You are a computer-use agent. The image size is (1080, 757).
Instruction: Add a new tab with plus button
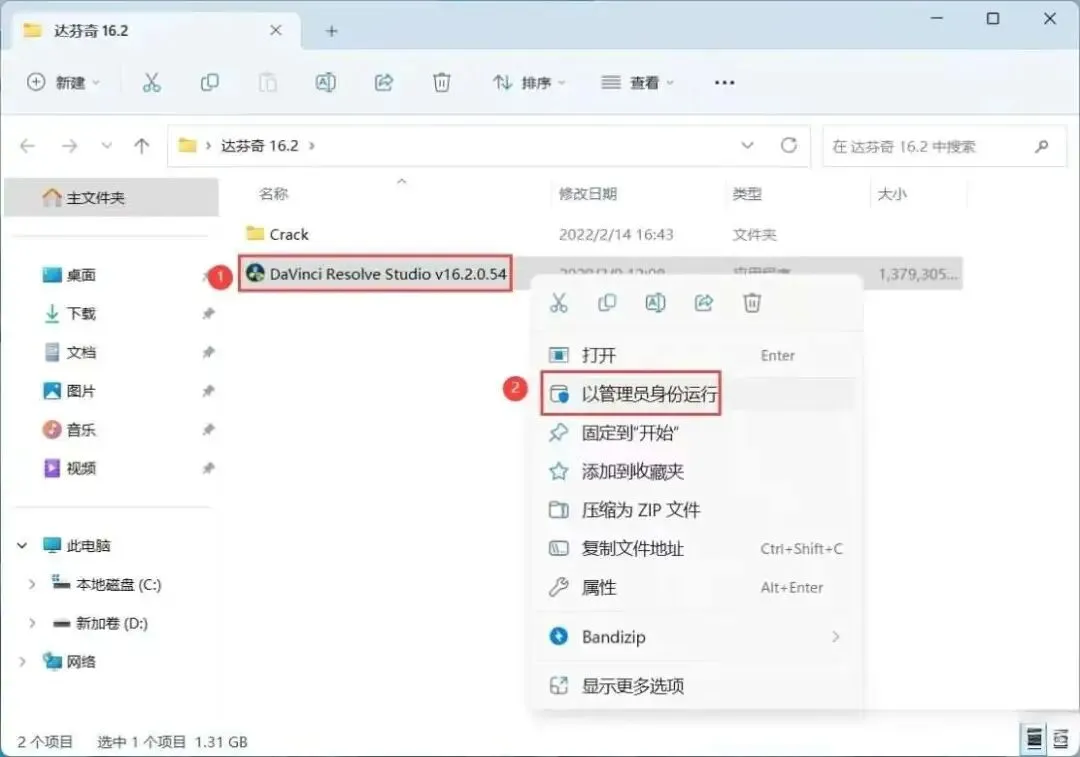tap(331, 31)
